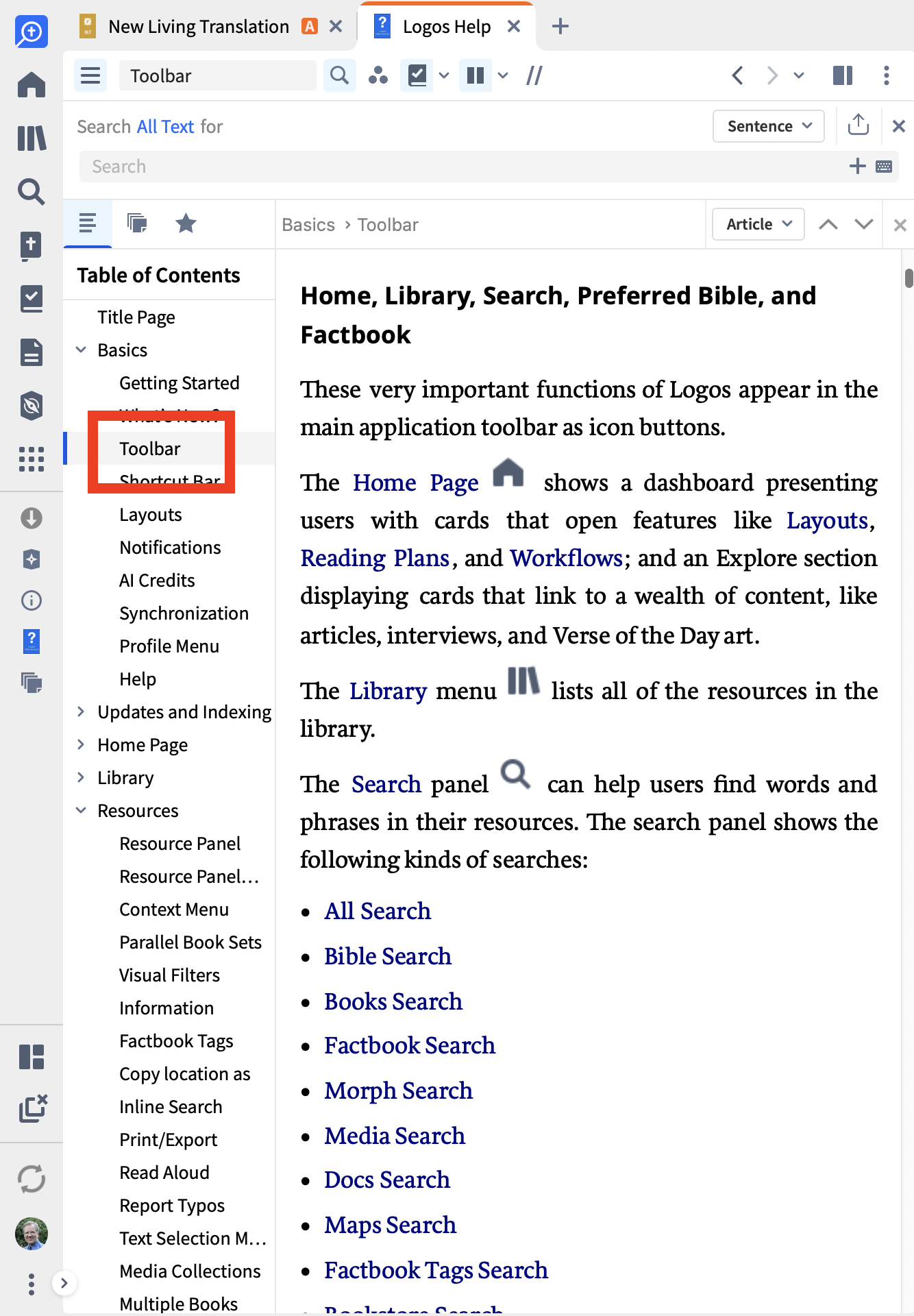Screen dimensions: 914x1316
Task: Click the download arrow shortcut icon
Action: (x=32, y=518)
